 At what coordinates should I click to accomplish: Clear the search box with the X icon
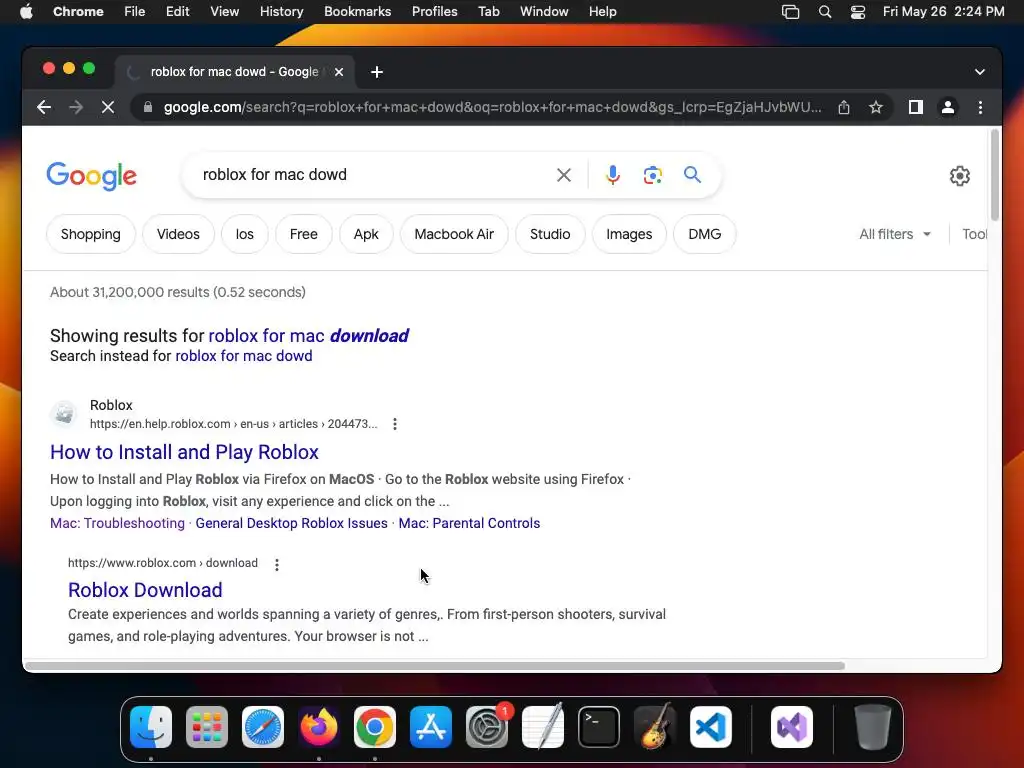pos(564,175)
